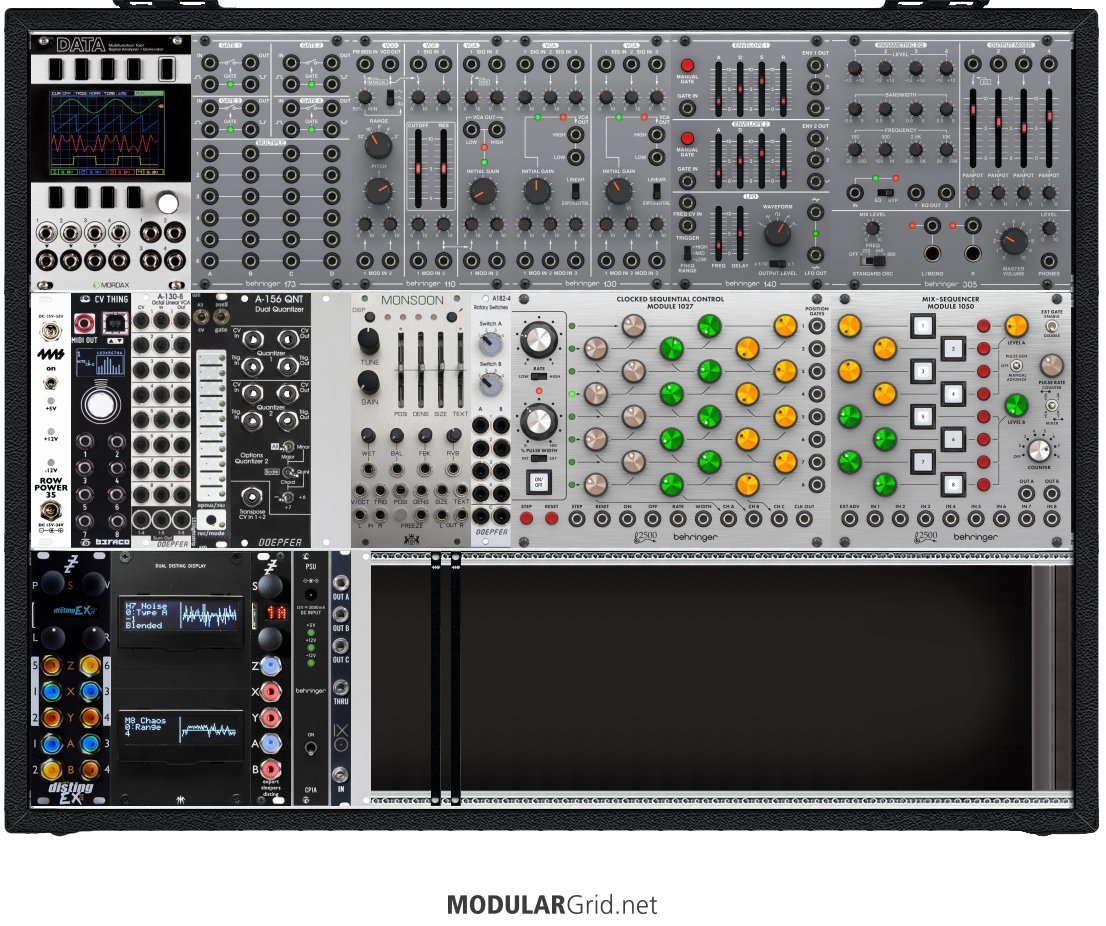This screenshot has height=926, width=1106.
Task: Toggle the ON switch on CP1A PSU
Action: 310,748
